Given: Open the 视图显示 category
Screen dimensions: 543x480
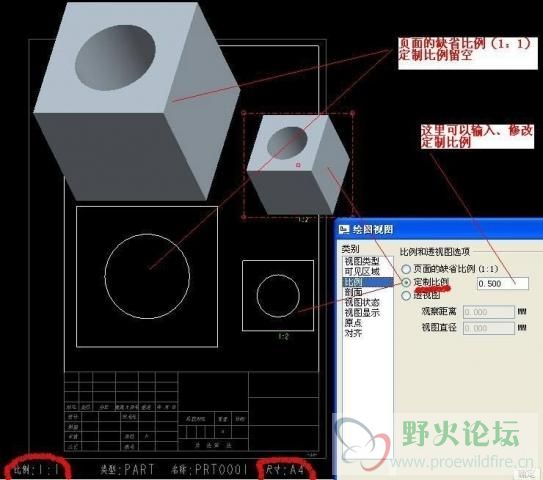Looking at the screenshot, I should point(362,313).
